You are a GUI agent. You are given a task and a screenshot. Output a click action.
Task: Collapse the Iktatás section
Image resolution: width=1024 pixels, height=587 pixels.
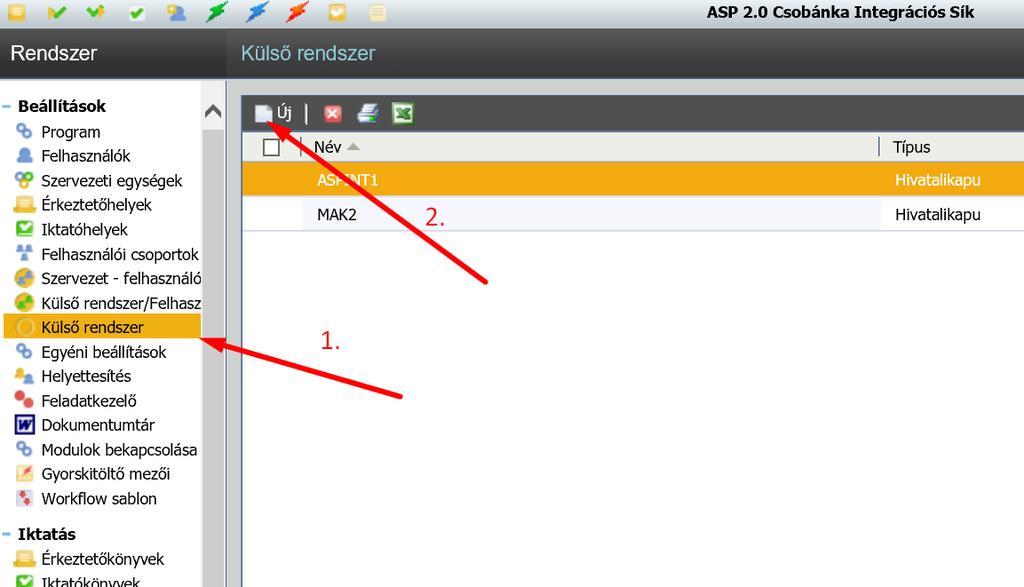[7, 534]
